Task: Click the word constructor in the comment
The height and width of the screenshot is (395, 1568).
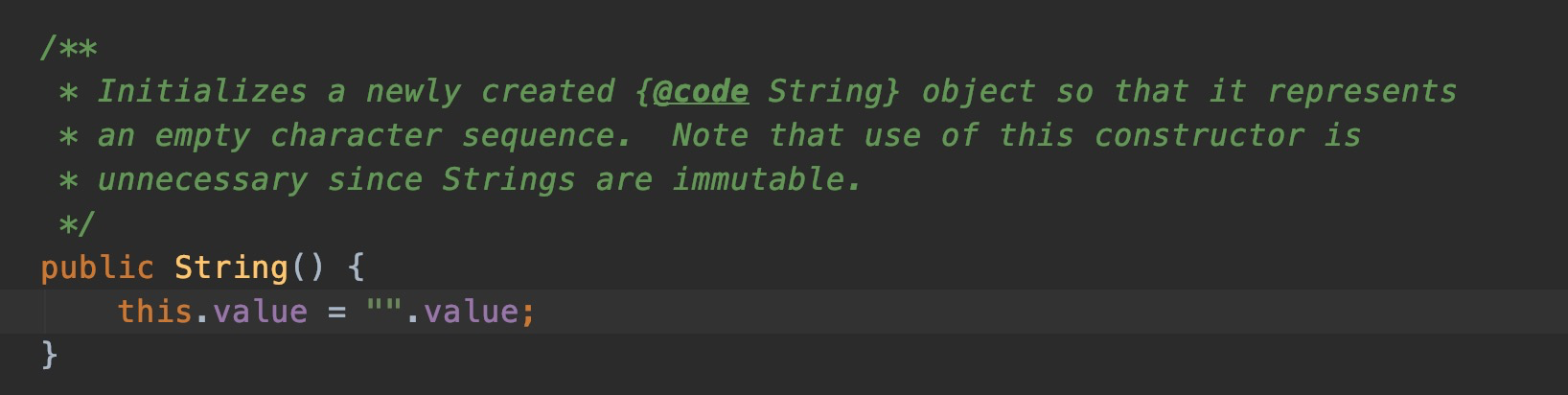Action: click(1199, 135)
